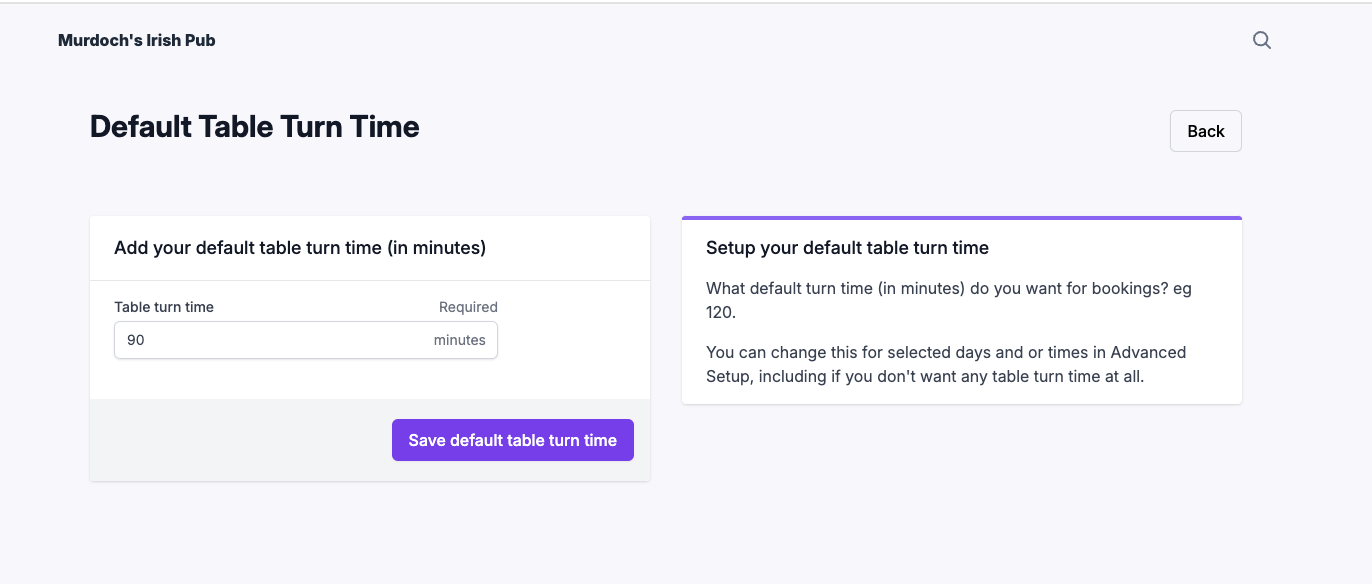1372x584 pixels.
Task: Click the purple top border of help card
Action: point(962,218)
